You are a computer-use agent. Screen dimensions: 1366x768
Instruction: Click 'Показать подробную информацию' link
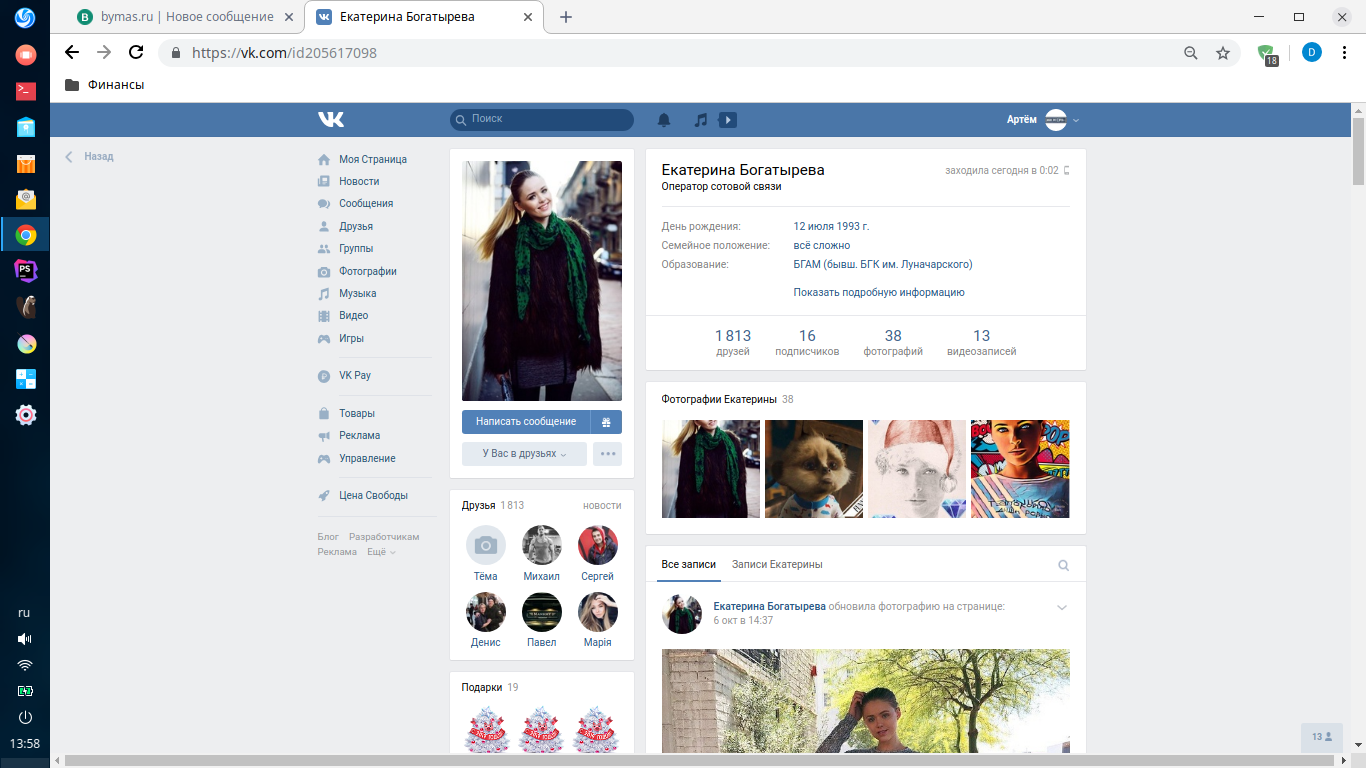tap(878, 293)
